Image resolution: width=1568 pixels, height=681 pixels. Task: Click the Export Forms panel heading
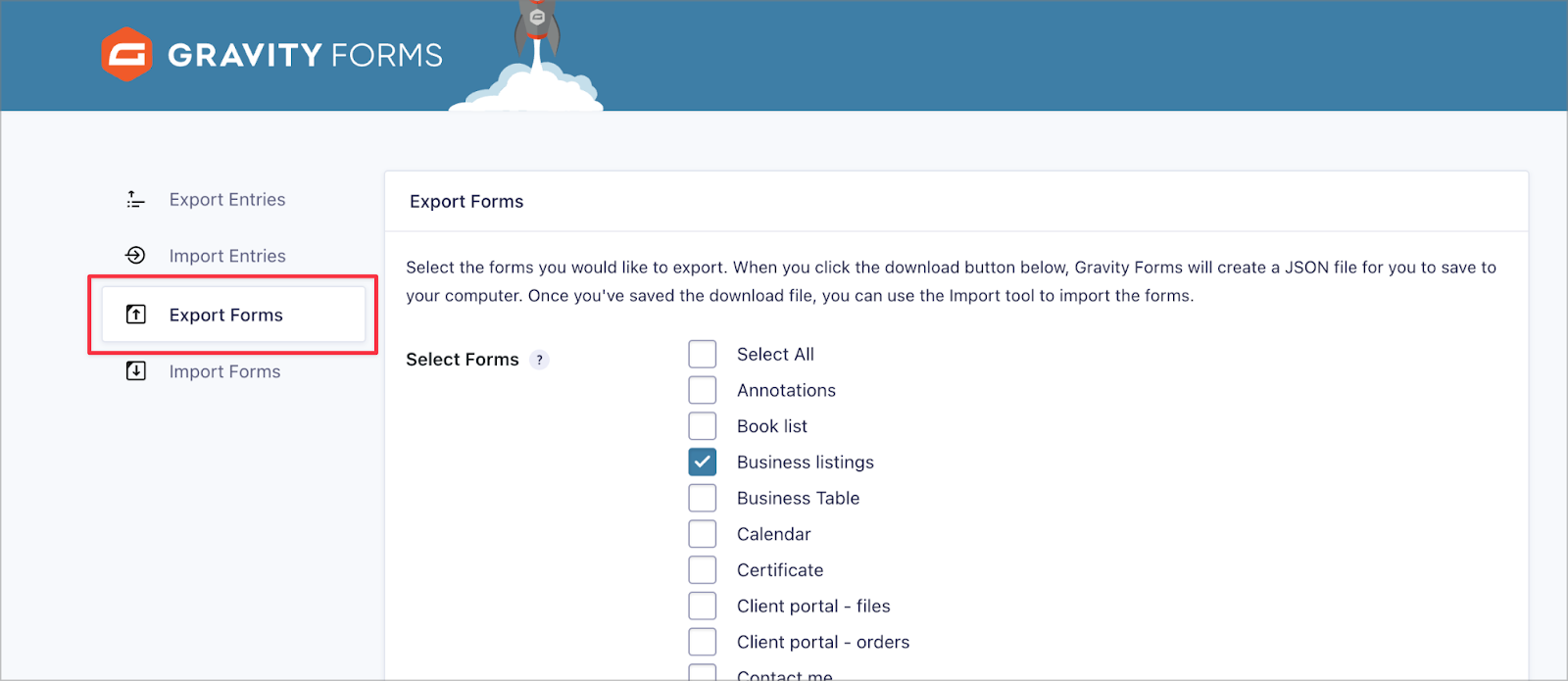coord(466,202)
